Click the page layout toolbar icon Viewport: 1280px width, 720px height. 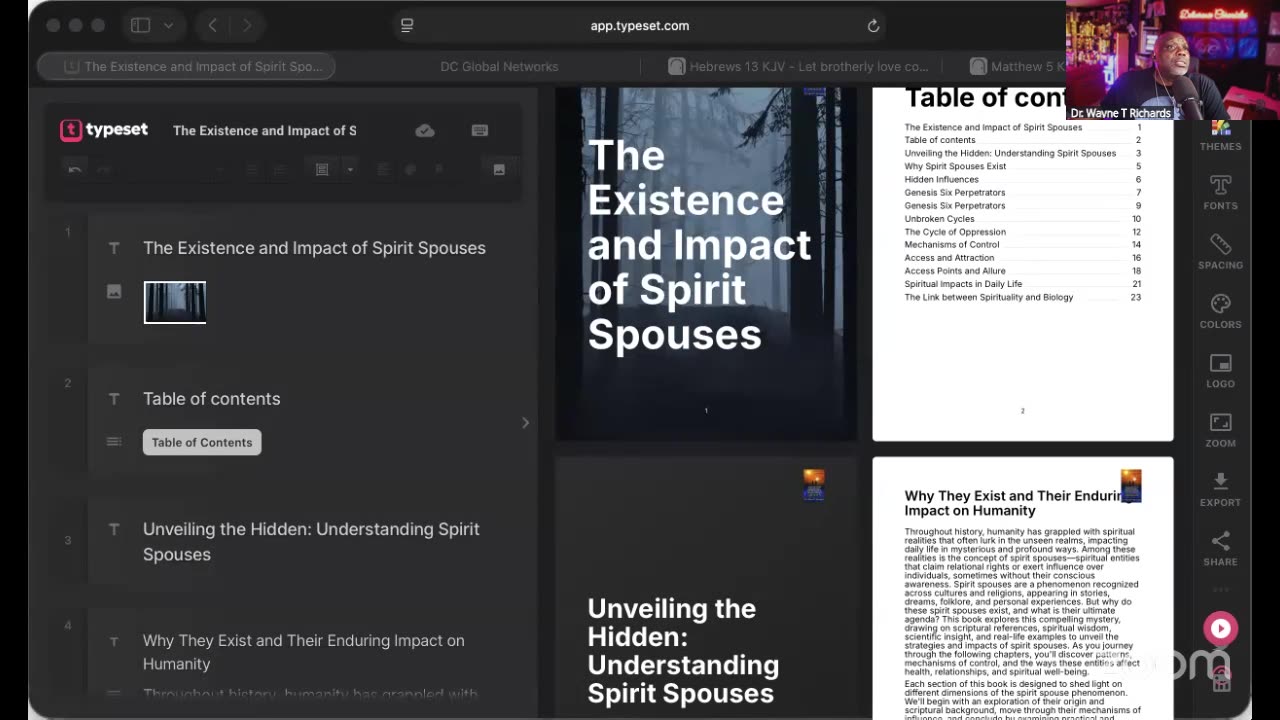(322, 170)
